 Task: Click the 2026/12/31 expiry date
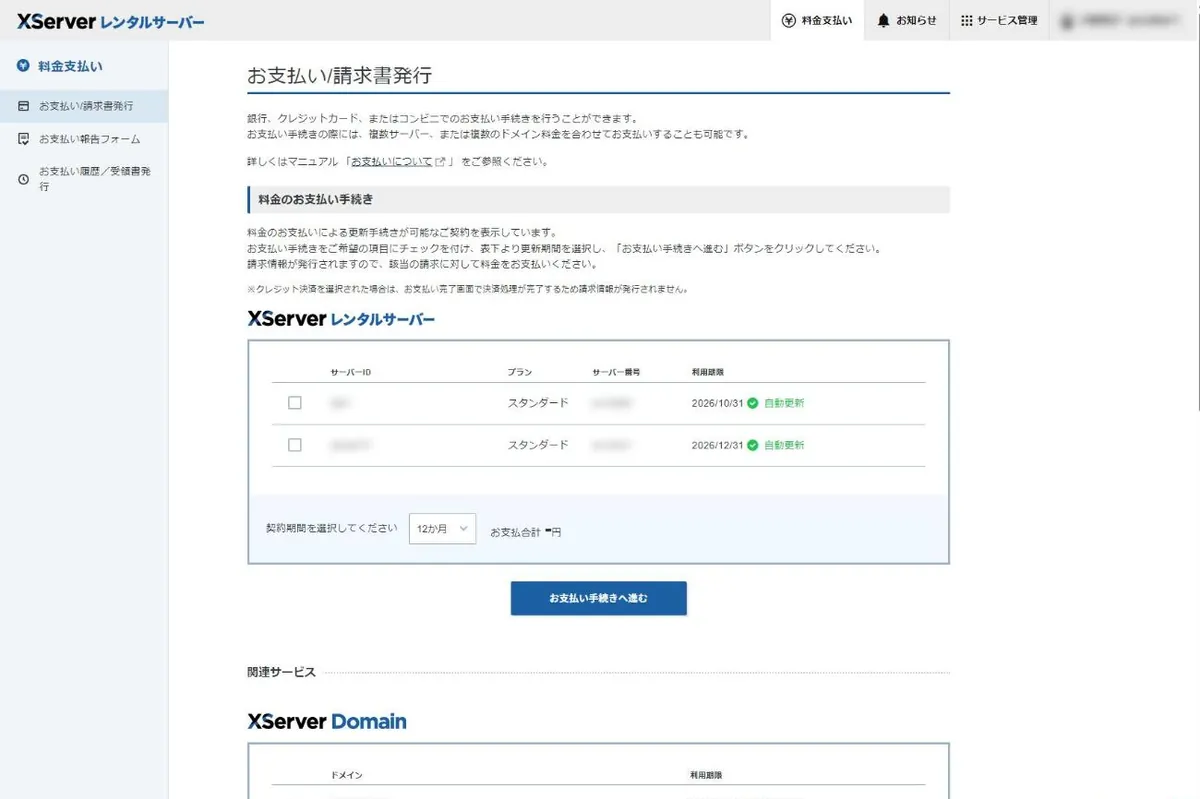717,445
